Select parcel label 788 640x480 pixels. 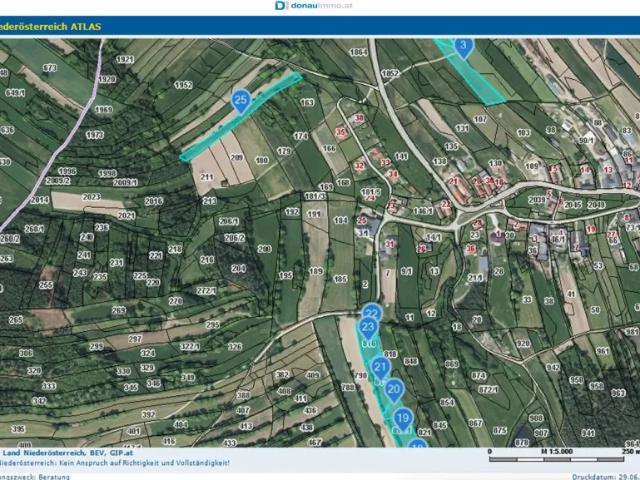(x=348, y=387)
